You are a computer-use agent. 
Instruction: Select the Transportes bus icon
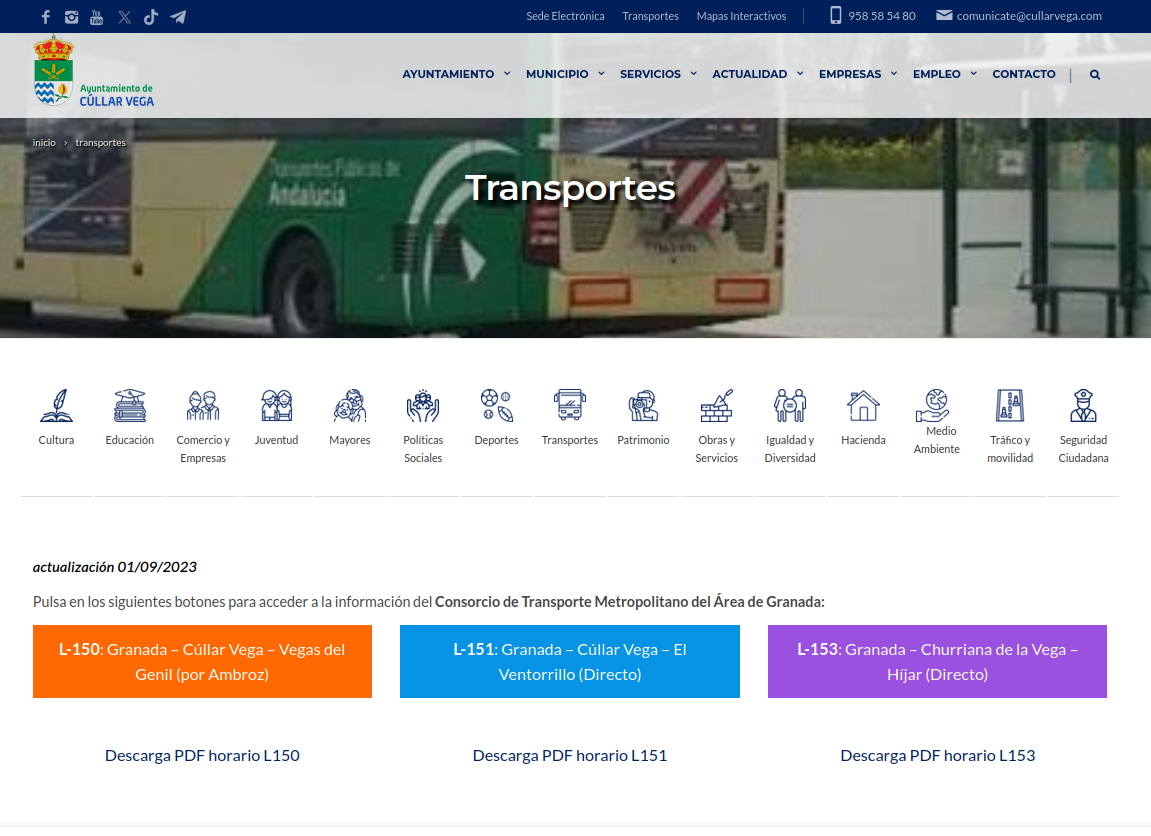(x=570, y=407)
